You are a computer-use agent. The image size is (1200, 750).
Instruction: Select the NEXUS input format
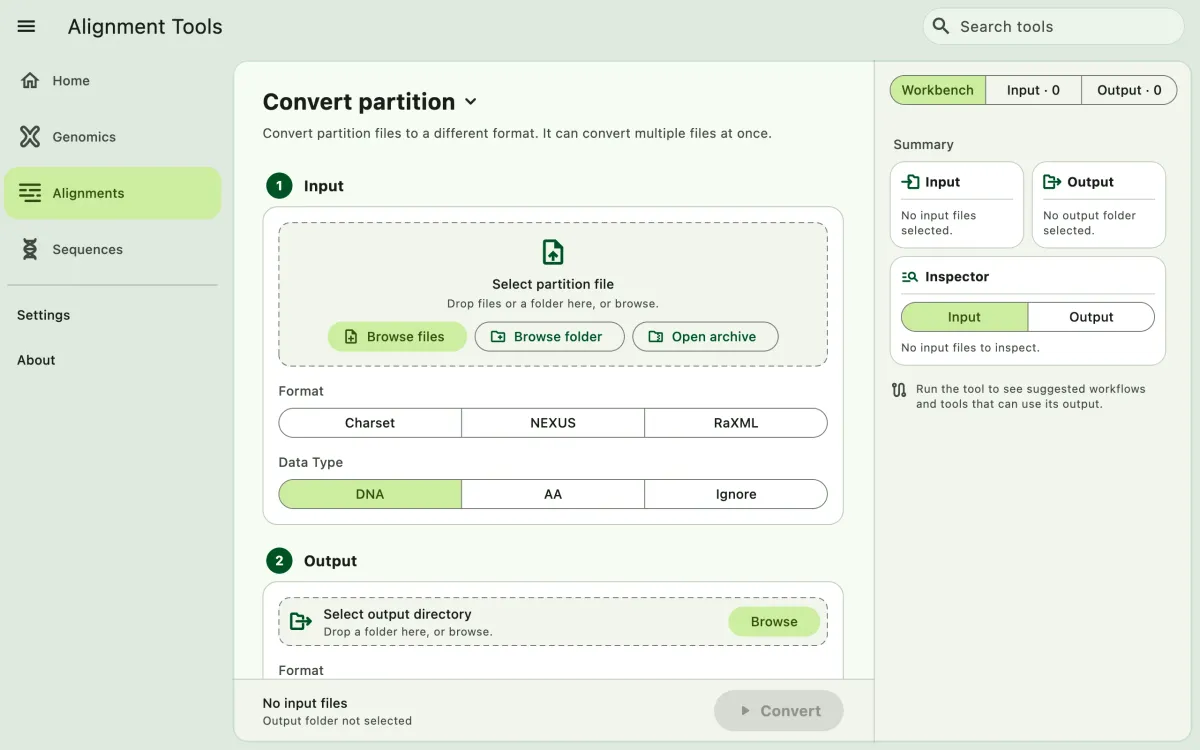[553, 423]
